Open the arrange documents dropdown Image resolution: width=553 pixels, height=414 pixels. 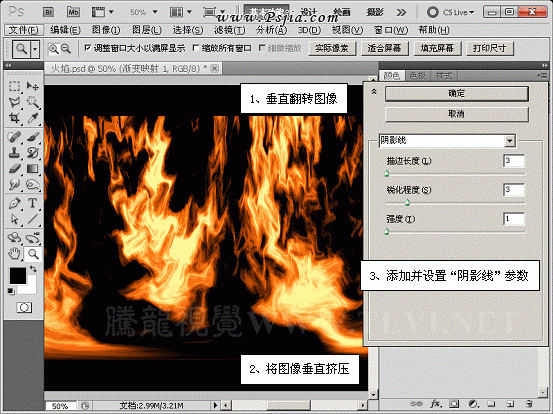pos(189,12)
